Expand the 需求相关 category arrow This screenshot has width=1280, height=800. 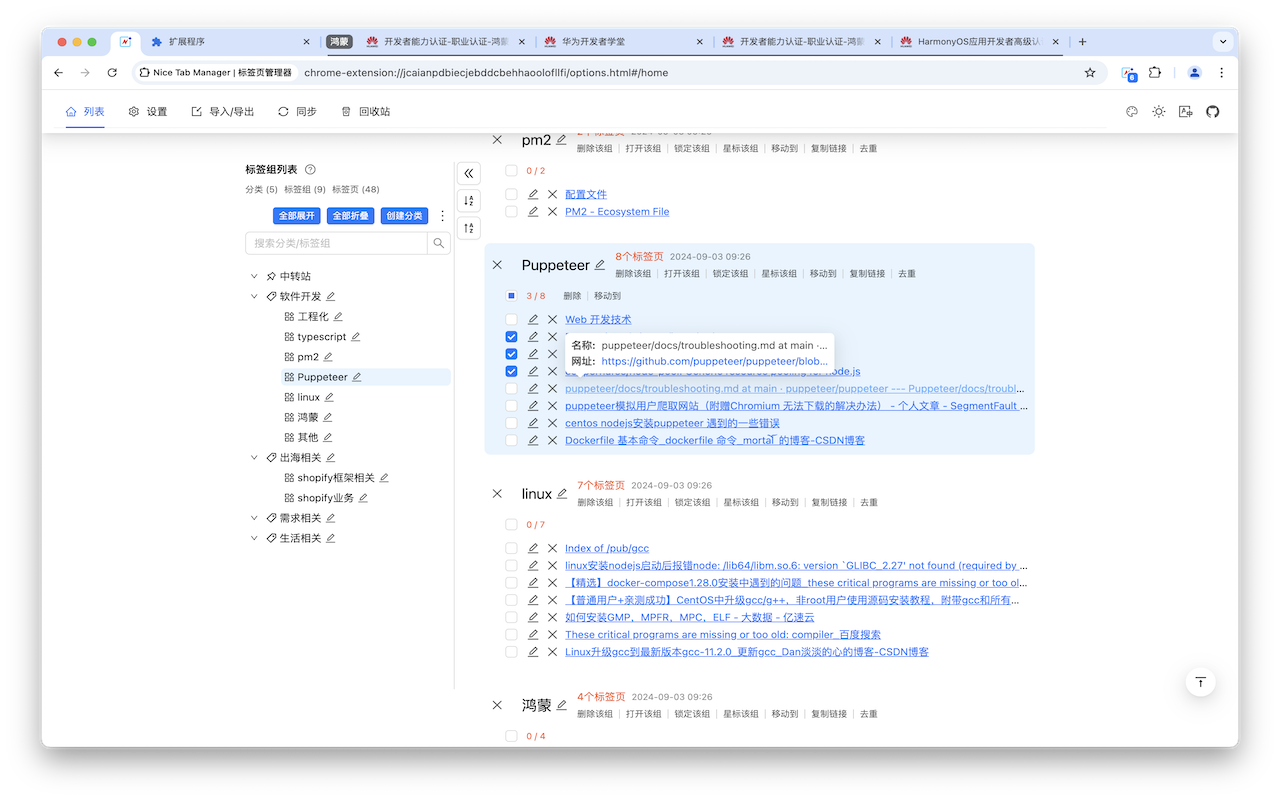254,518
